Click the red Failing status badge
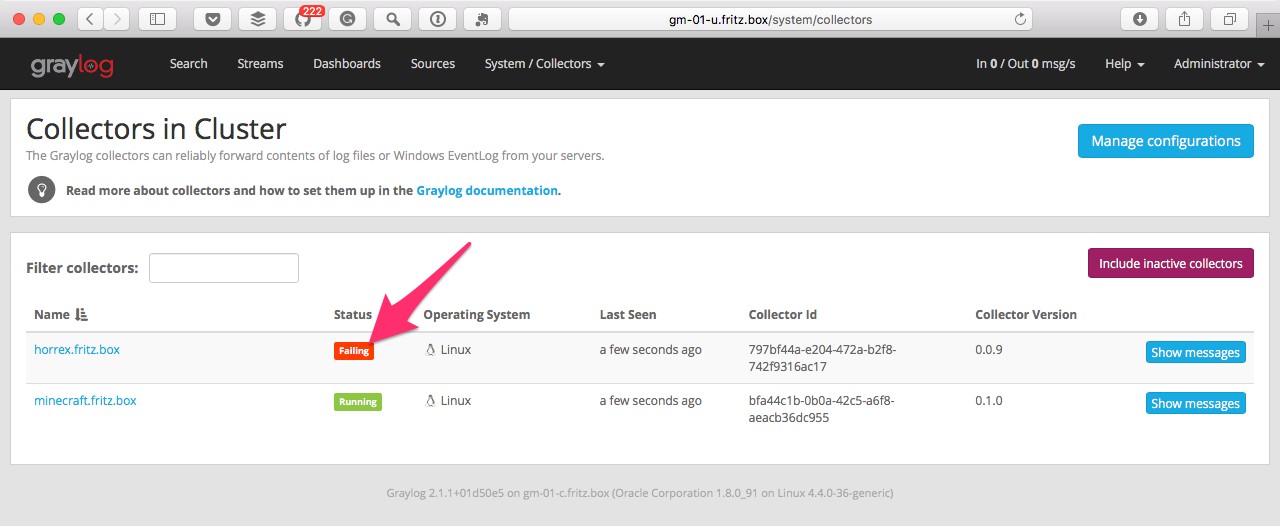Image resolution: width=1280 pixels, height=526 pixels. [354, 351]
